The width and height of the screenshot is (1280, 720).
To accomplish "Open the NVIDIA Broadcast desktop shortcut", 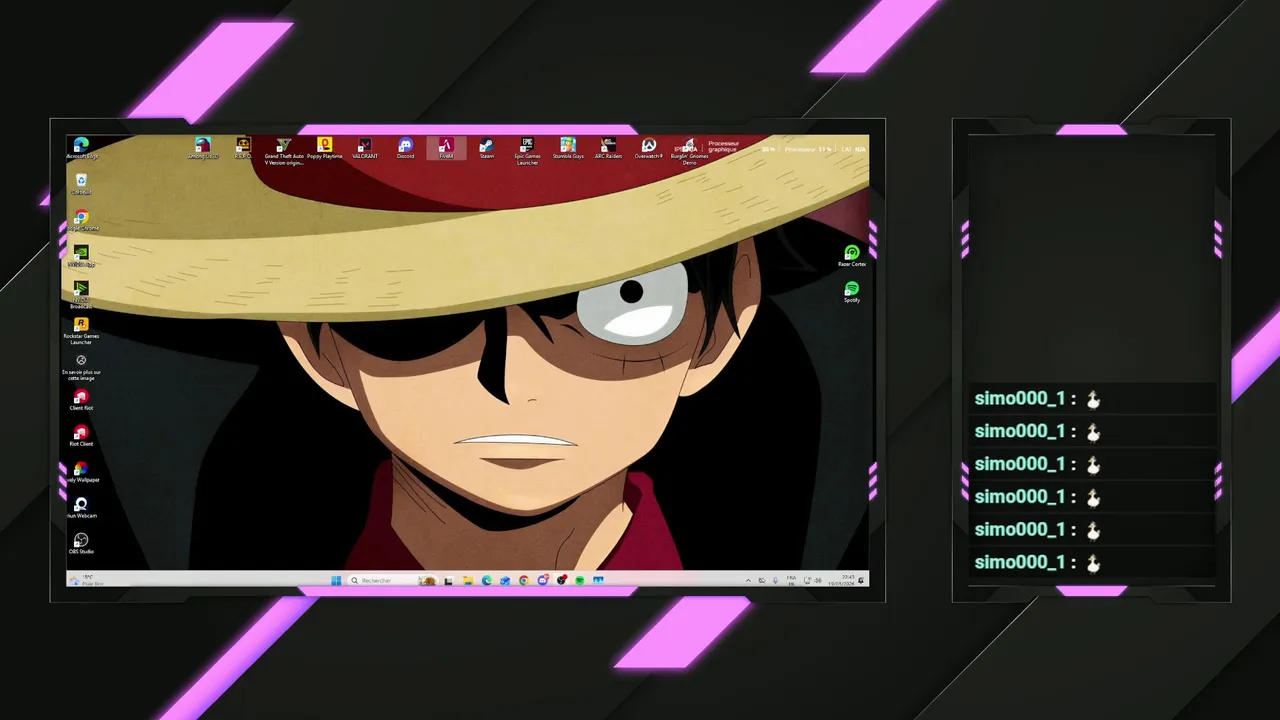I will coord(82,294).
